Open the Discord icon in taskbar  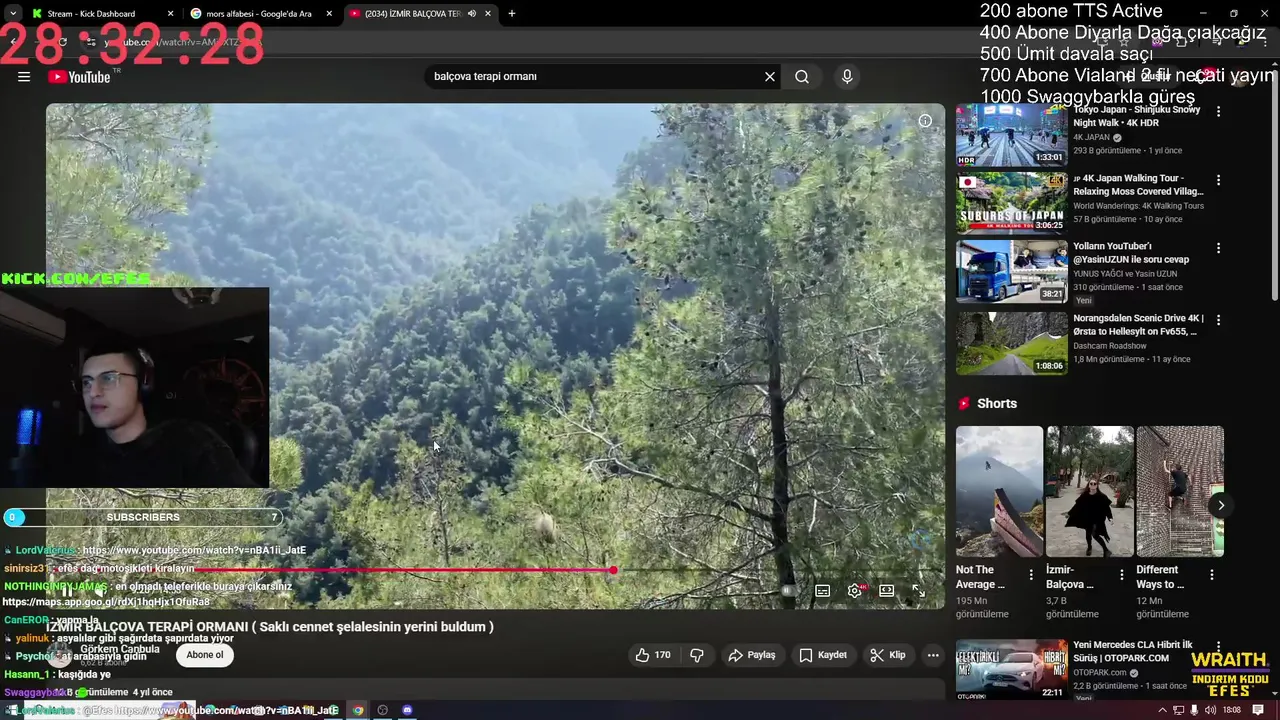(x=407, y=710)
